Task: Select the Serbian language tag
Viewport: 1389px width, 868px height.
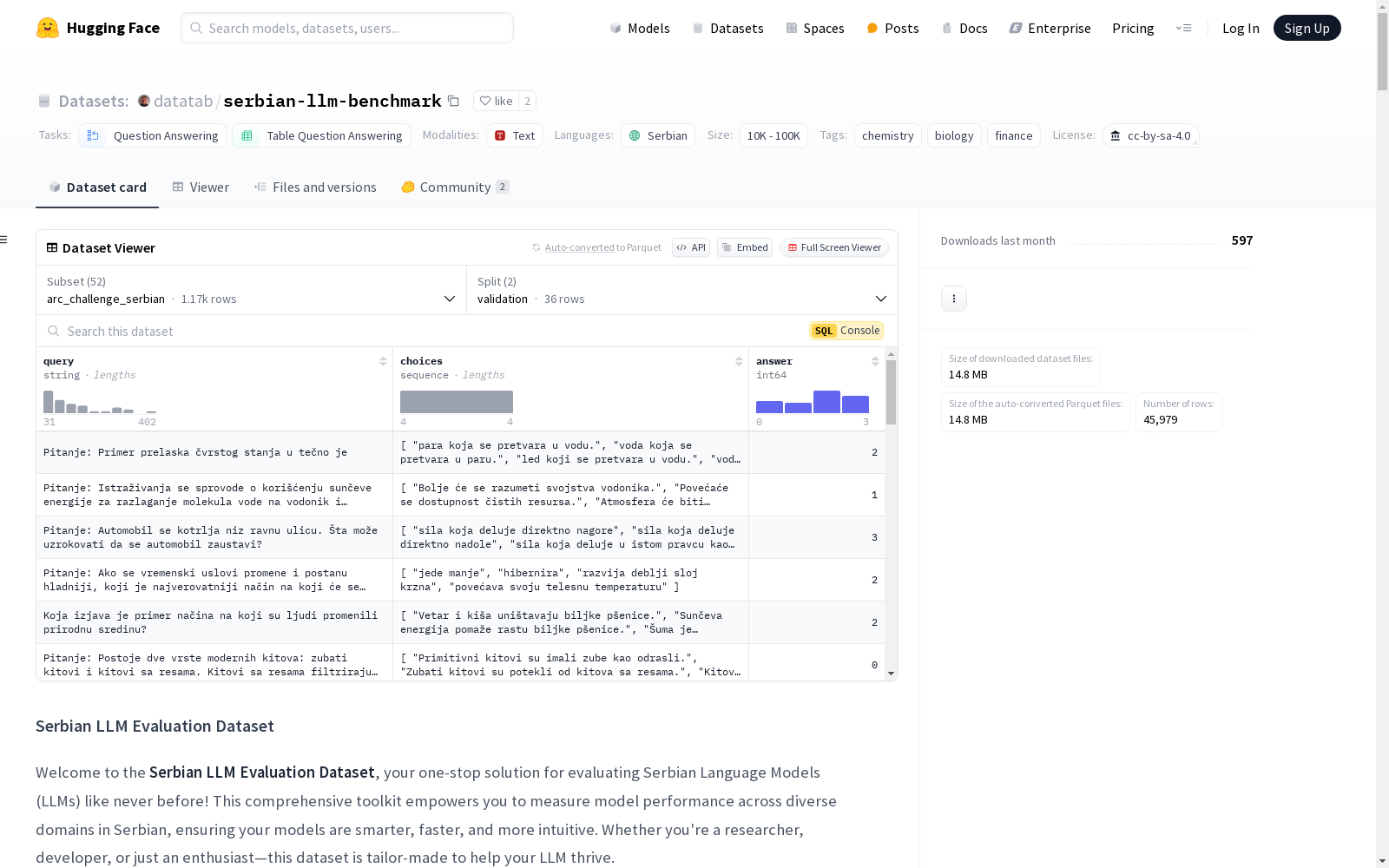Action: (x=658, y=135)
